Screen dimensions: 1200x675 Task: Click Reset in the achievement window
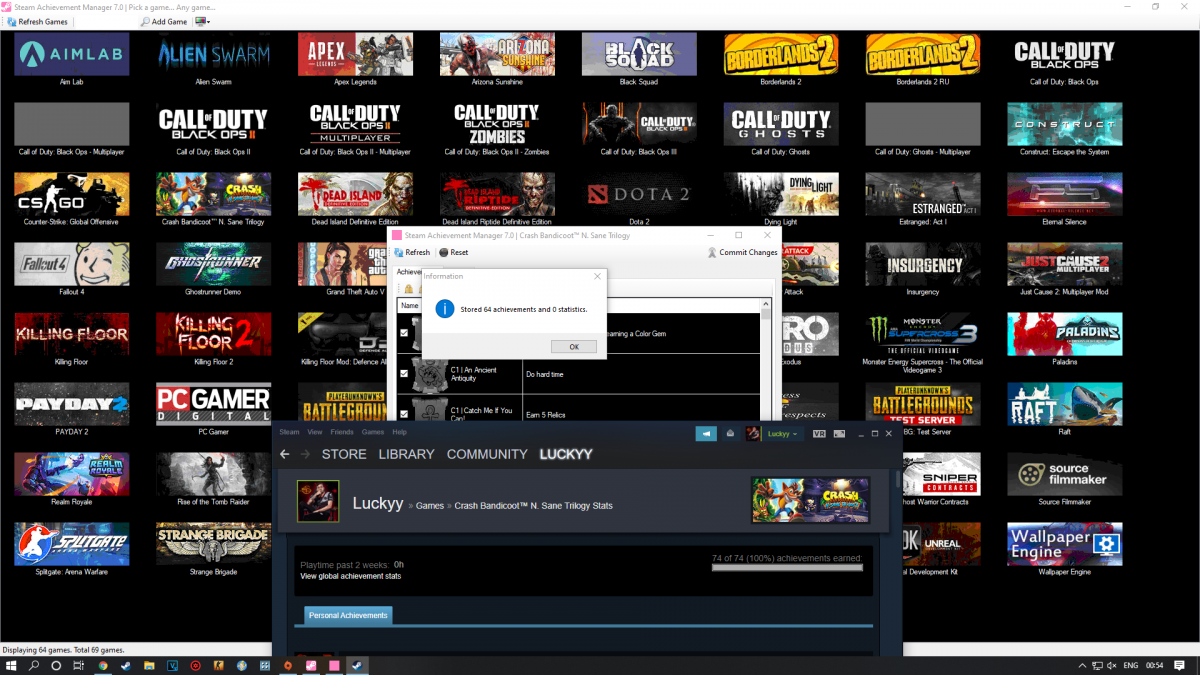[x=454, y=252]
